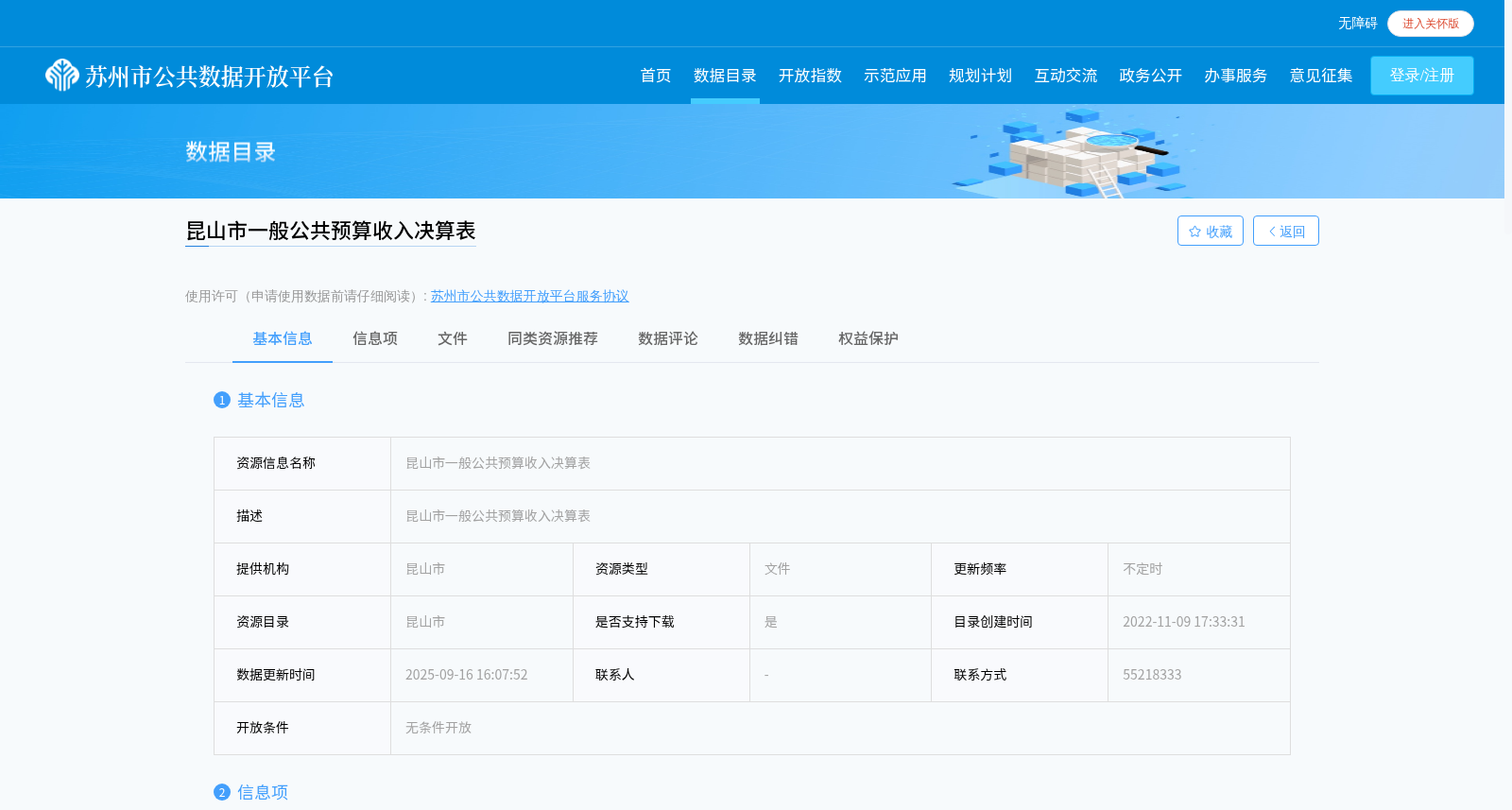The height and width of the screenshot is (810, 1512).
Task: Open the 数据目录 navigation item
Action: point(725,76)
